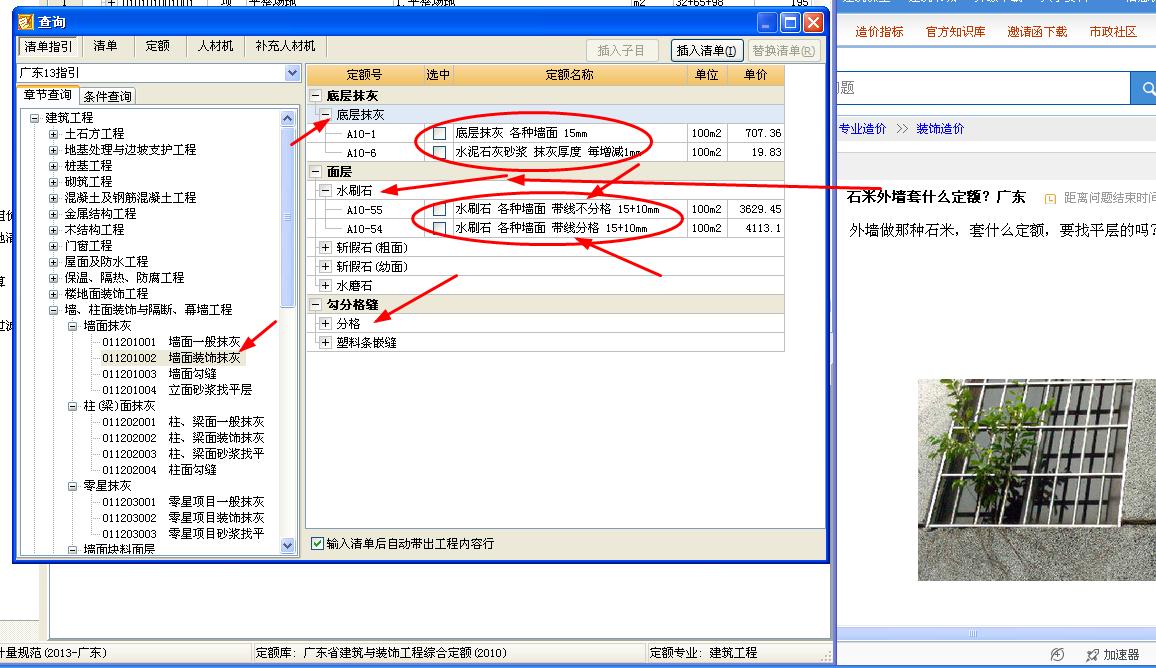1156x668 pixels.
Task: Expand the 土石方工程 tree node
Action: pos(53,134)
